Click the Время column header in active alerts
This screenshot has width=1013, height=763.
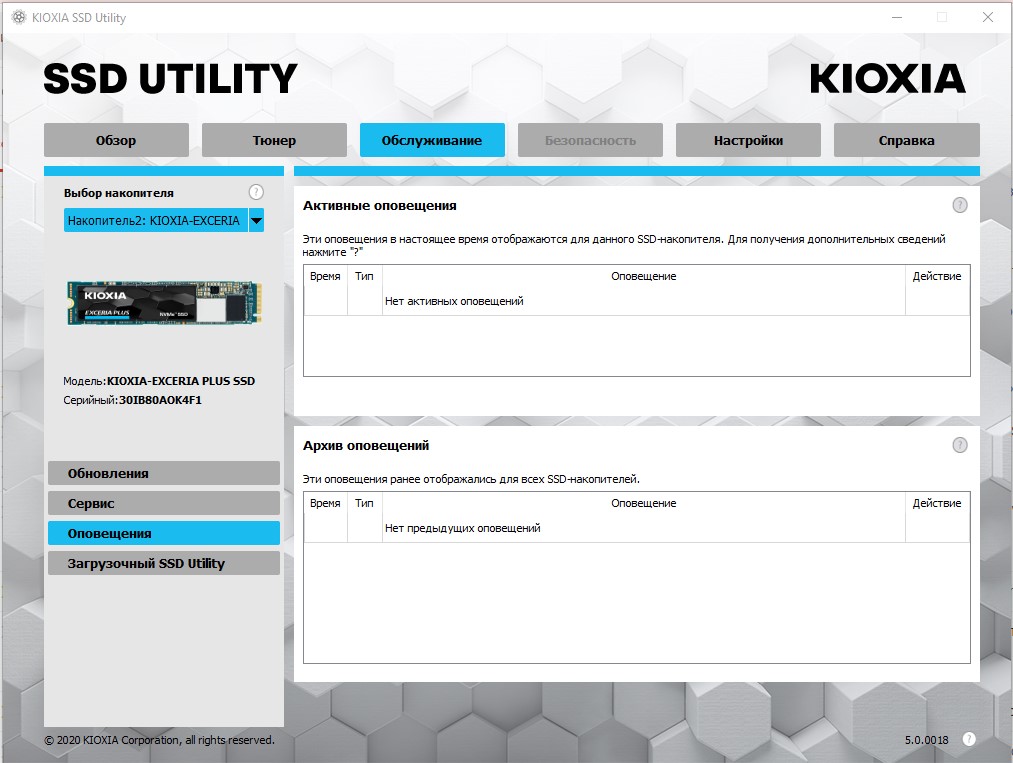(325, 276)
